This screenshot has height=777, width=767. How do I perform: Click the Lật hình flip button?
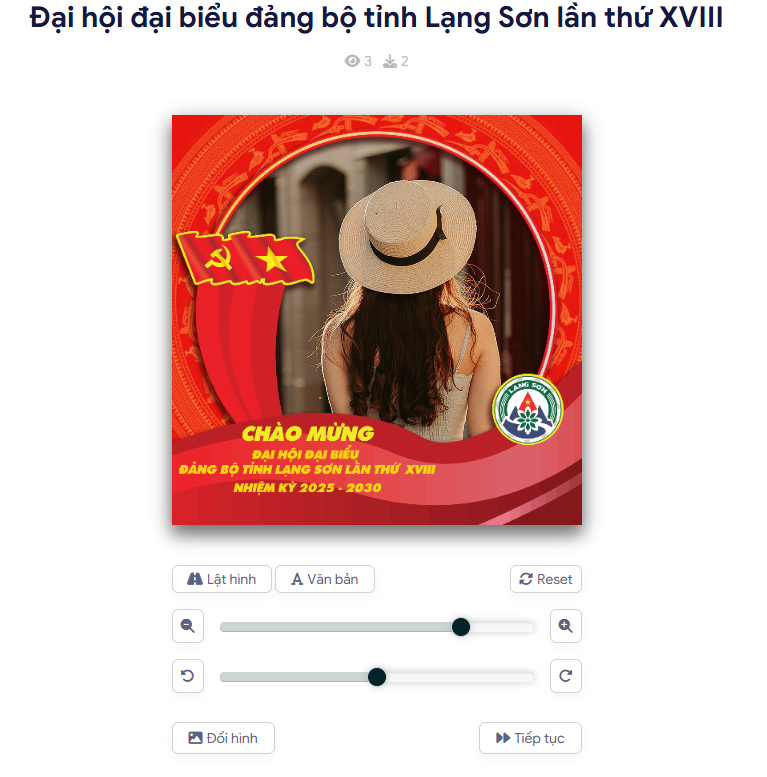(222, 579)
